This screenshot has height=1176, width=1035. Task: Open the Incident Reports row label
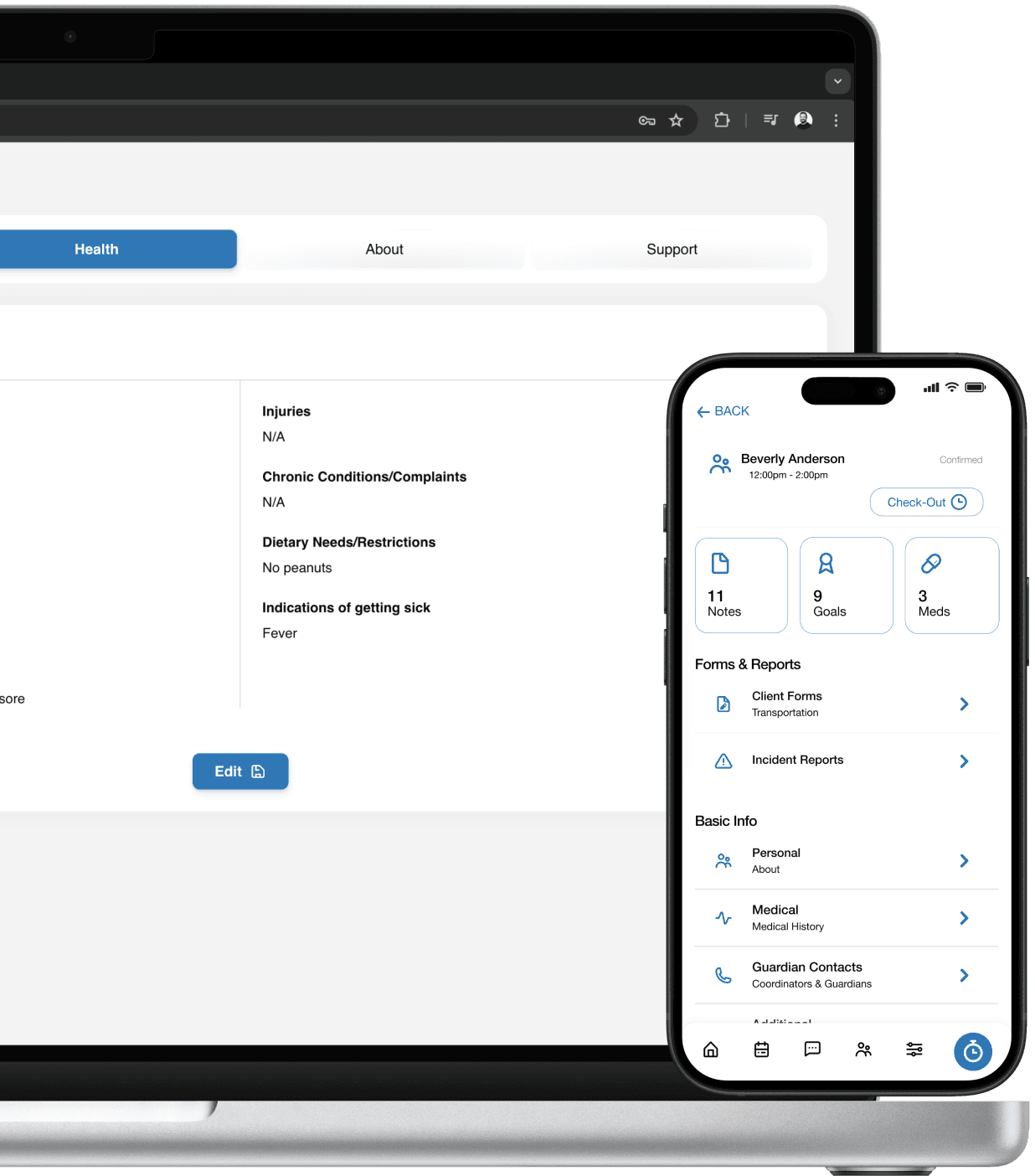click(797, 760)
